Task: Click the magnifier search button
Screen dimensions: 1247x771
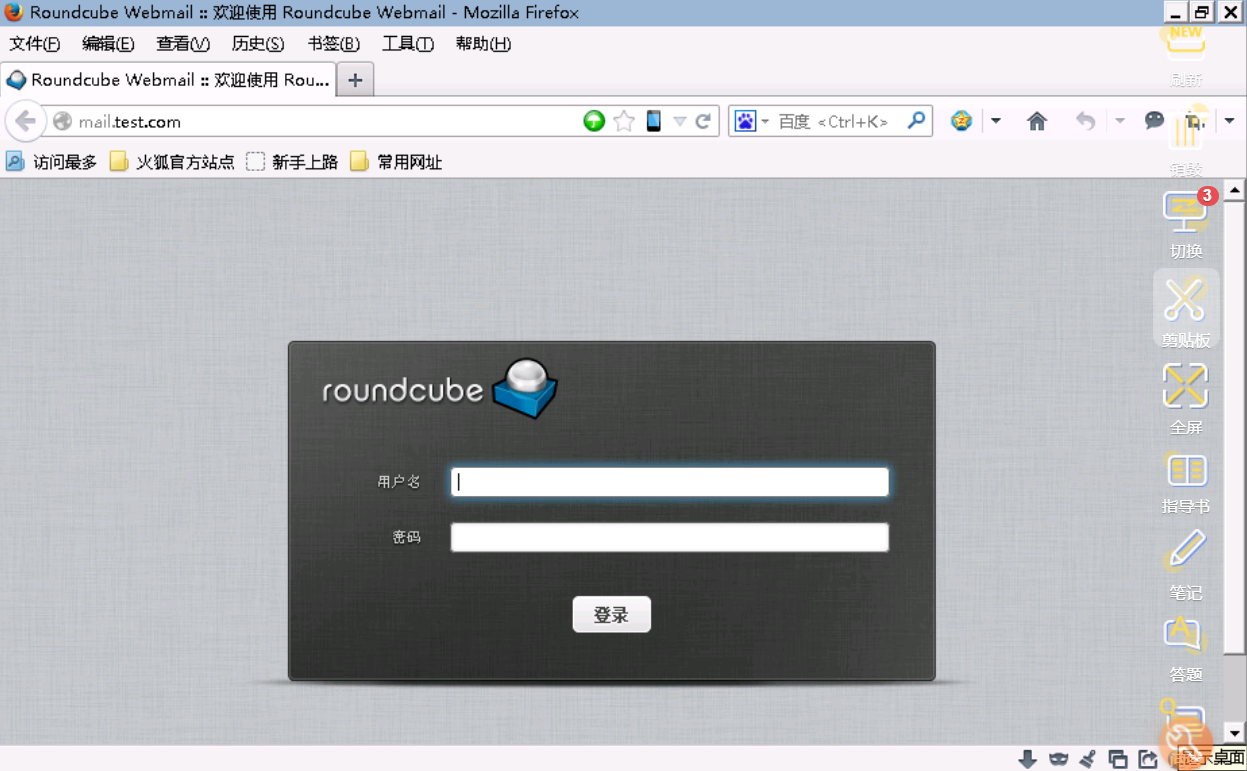Action: click(x=916, y=121)
